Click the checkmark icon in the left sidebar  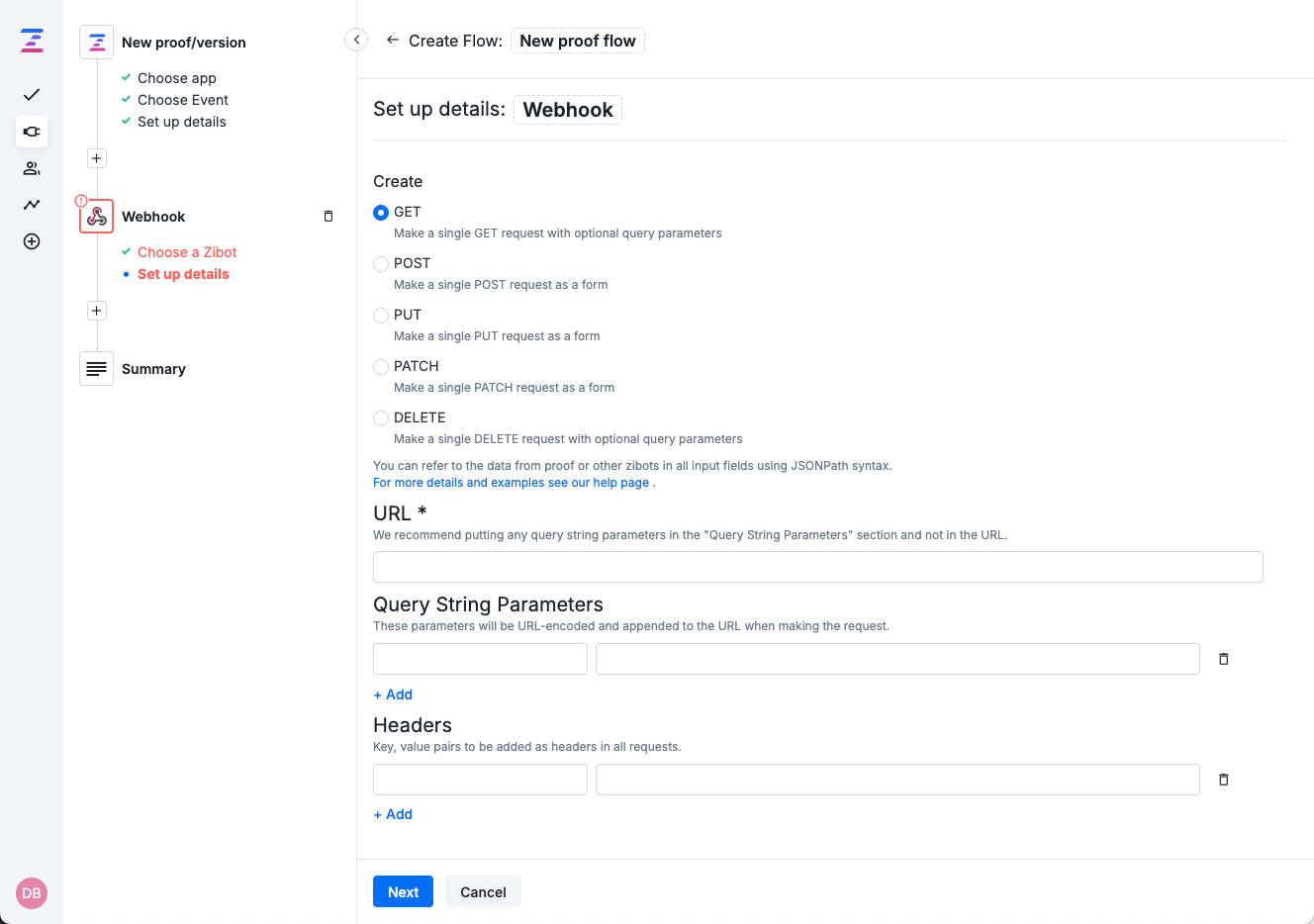(x=31, y=95)
